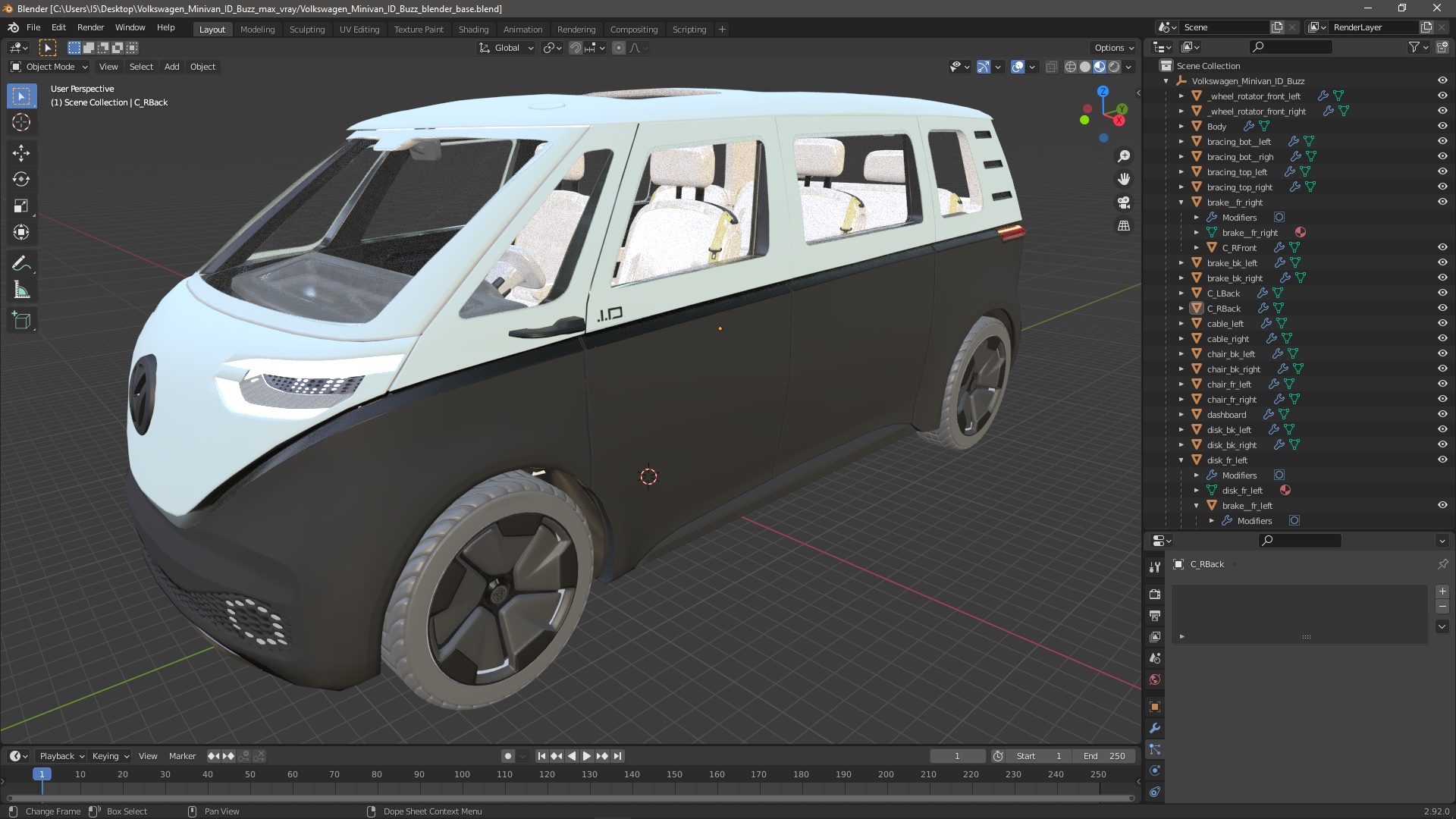The height and width of the screenshot is (819, 1456).
Task: Open the View Layer properties tab
Action: pyautogui.click(x=1154, y=636)
